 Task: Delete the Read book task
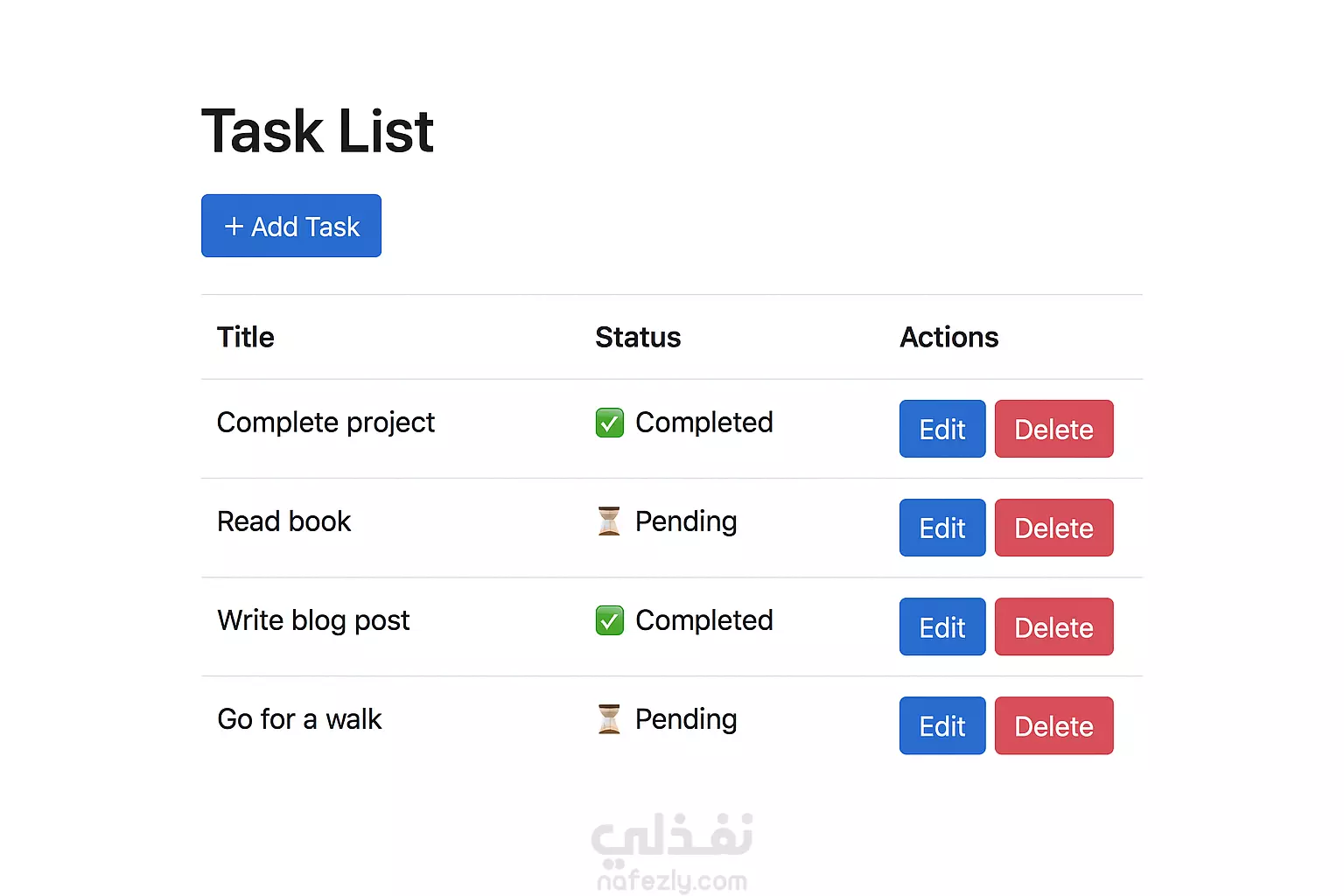1053,528
